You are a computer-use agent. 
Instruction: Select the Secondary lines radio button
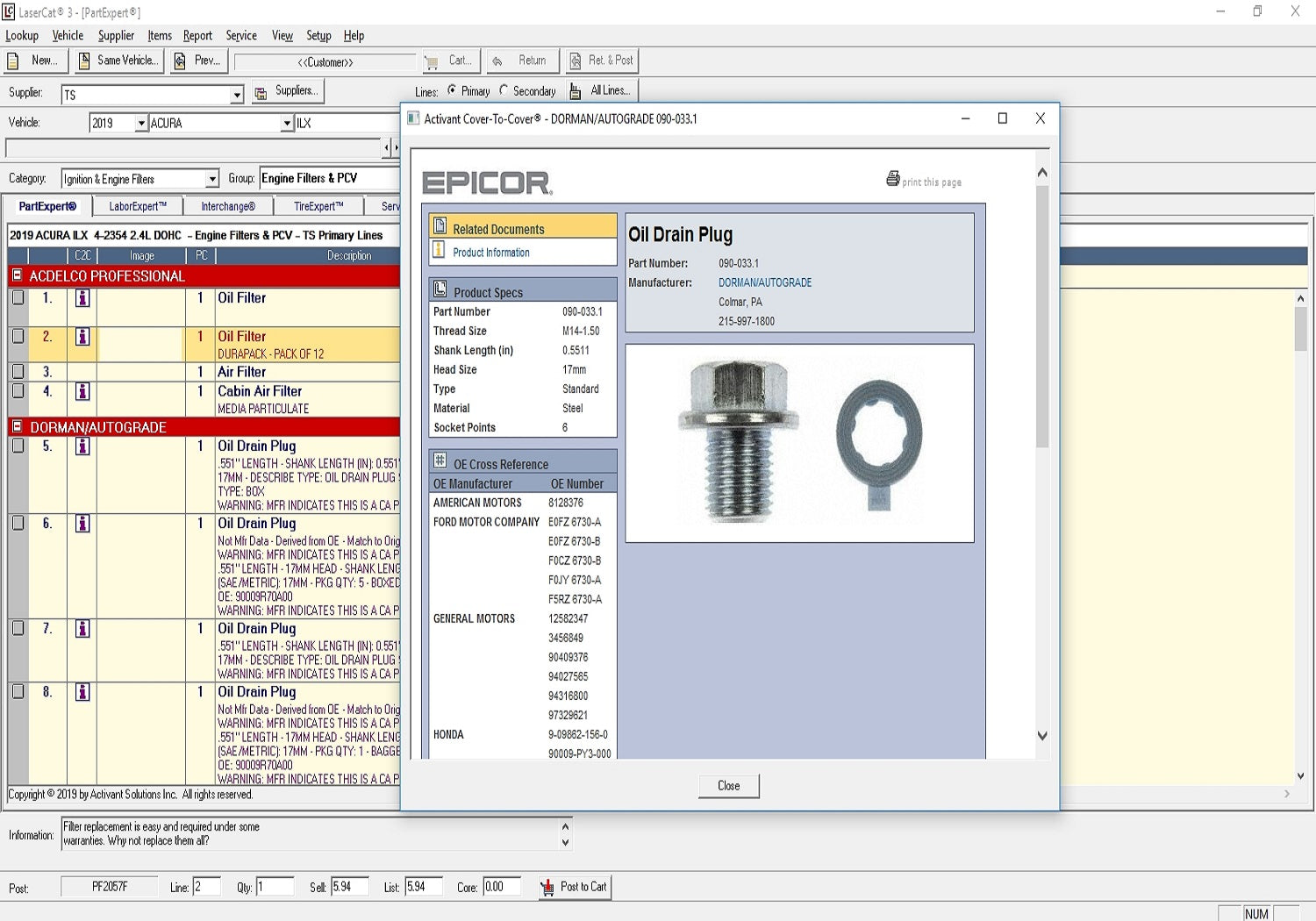click(504, 90)
